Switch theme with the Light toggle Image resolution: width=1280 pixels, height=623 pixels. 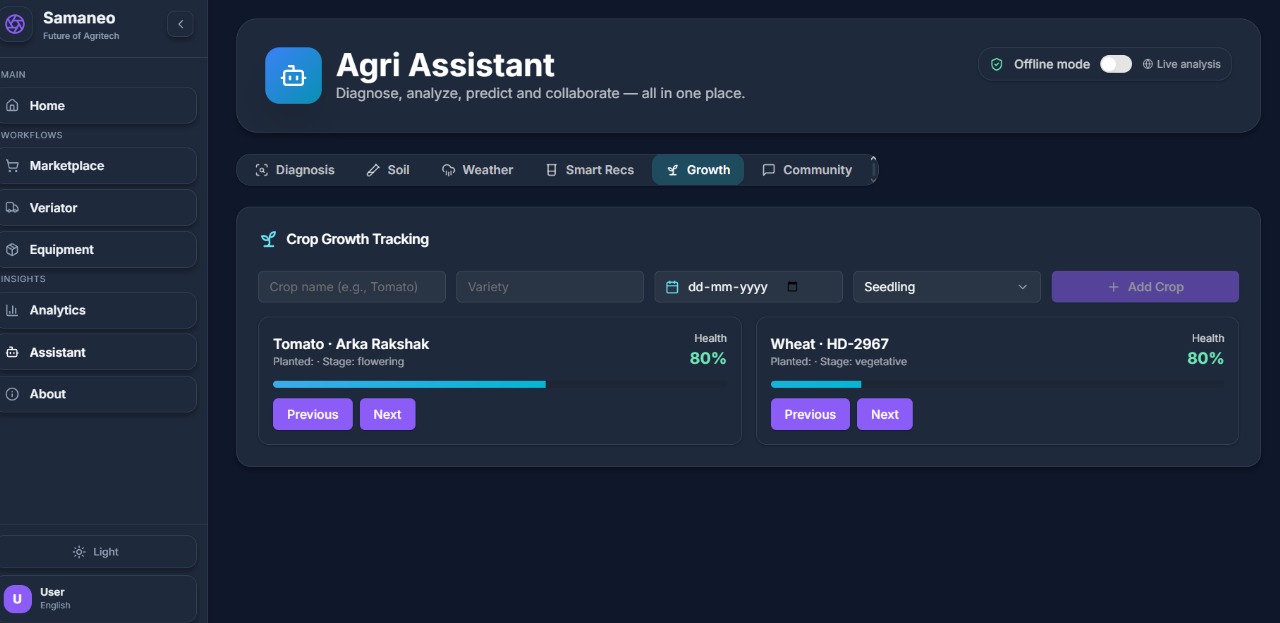97,552
